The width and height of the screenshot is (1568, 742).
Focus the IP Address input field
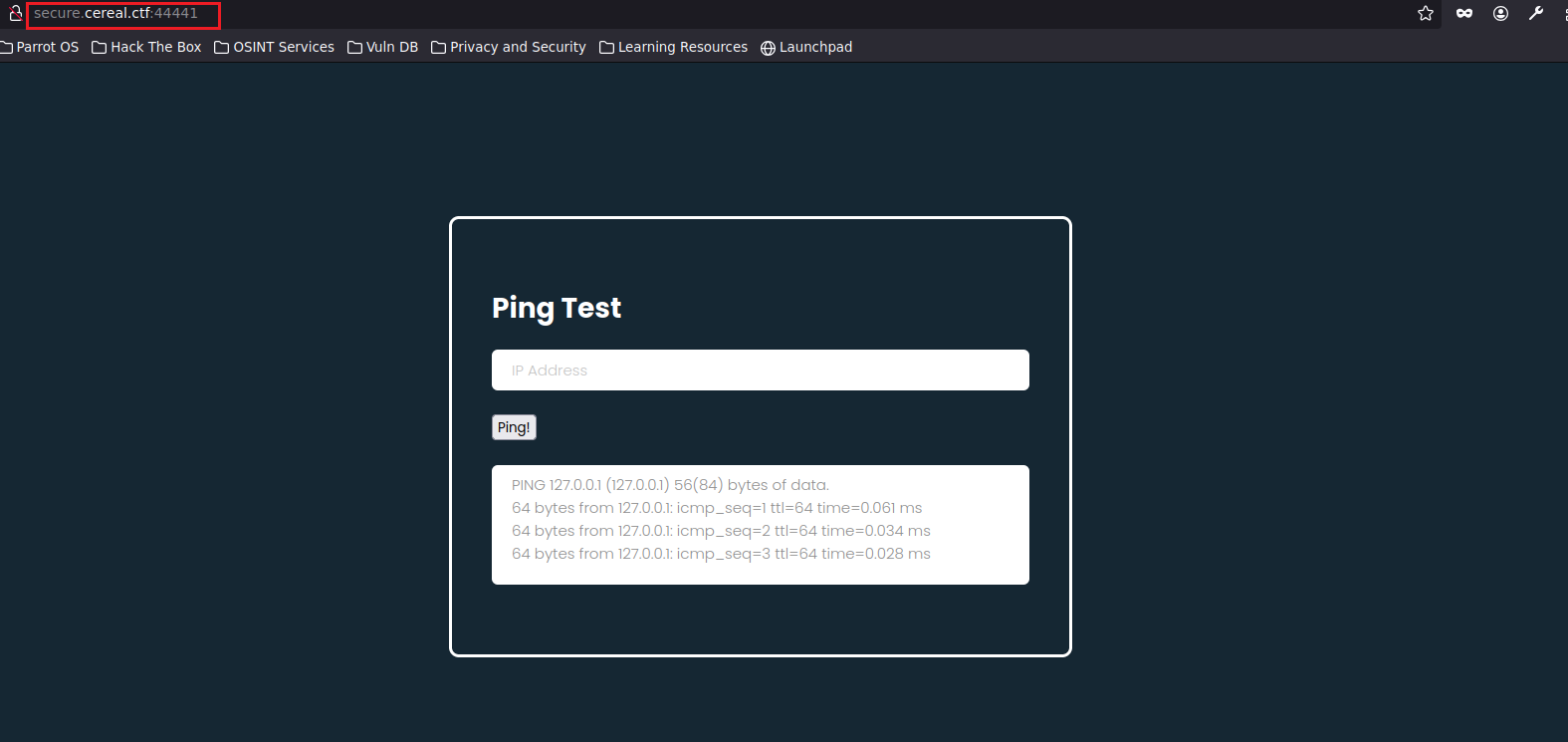coord(760,371)
